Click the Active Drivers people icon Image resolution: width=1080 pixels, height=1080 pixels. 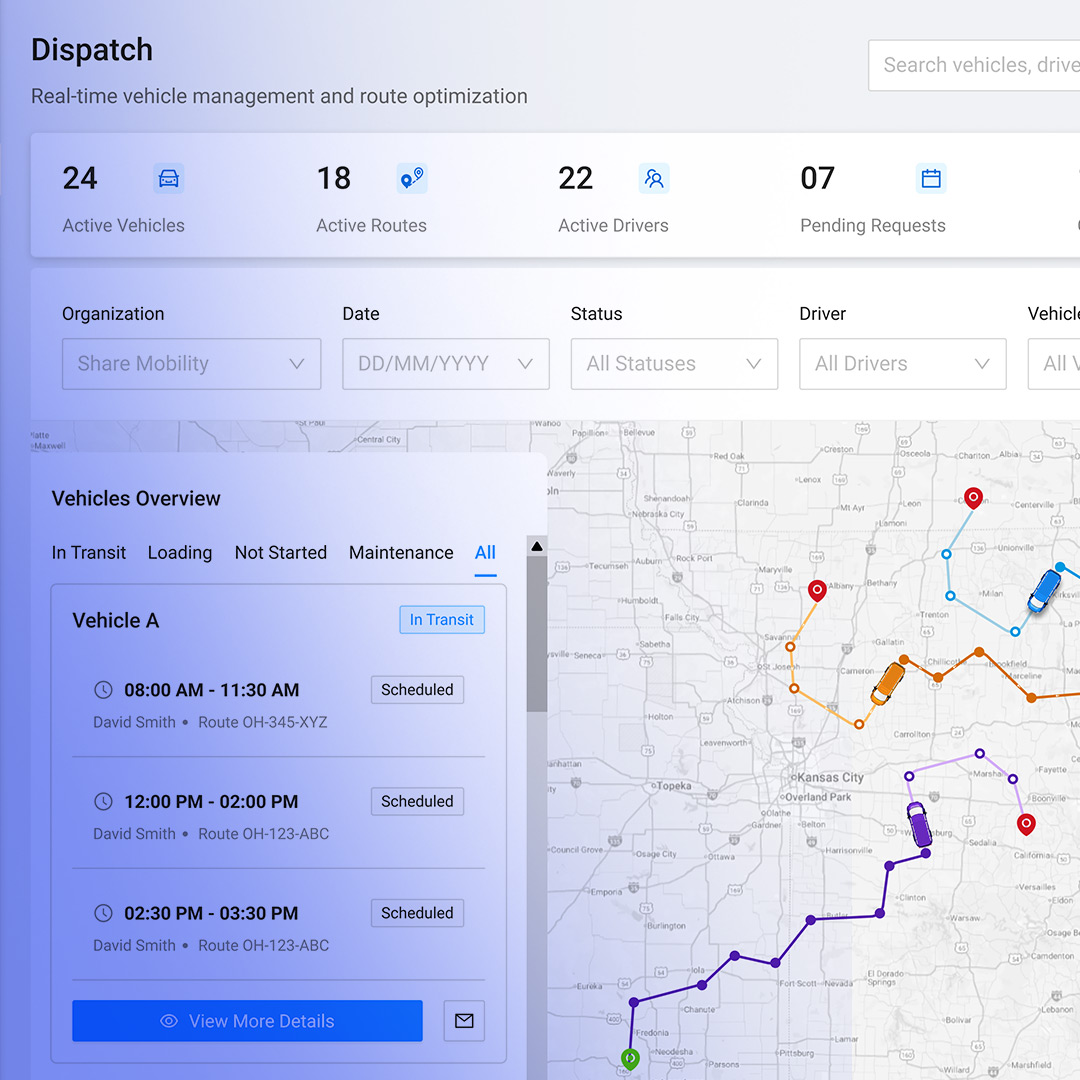click(654, 178)
